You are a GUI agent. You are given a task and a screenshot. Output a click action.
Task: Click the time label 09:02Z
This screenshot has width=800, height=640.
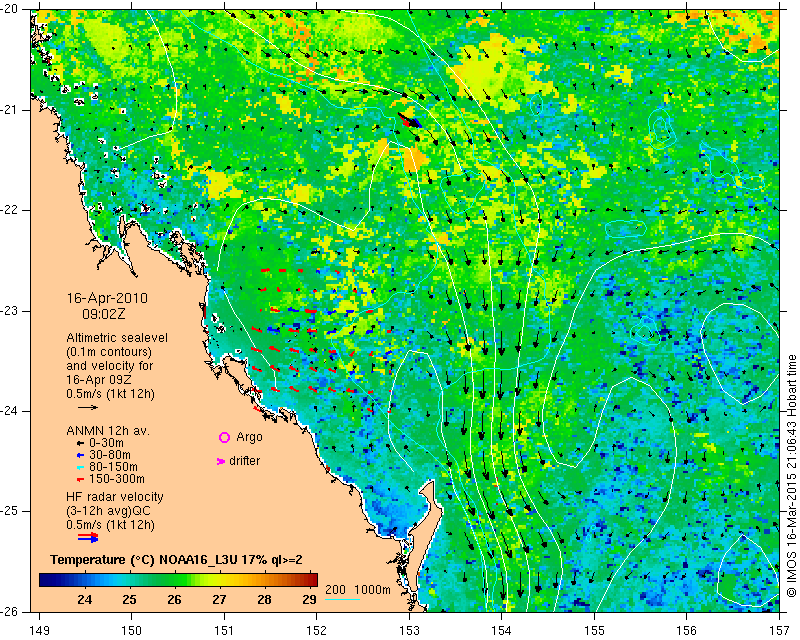(103, 314)
